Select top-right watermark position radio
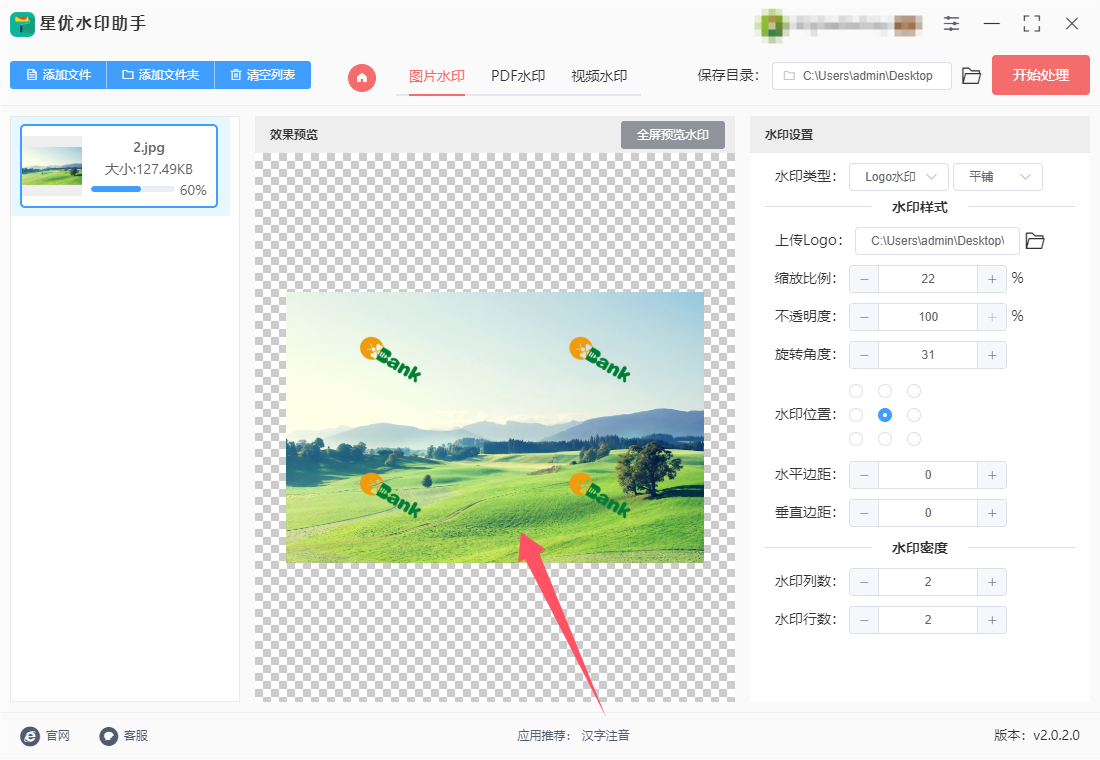 click(x=913, y=391)
